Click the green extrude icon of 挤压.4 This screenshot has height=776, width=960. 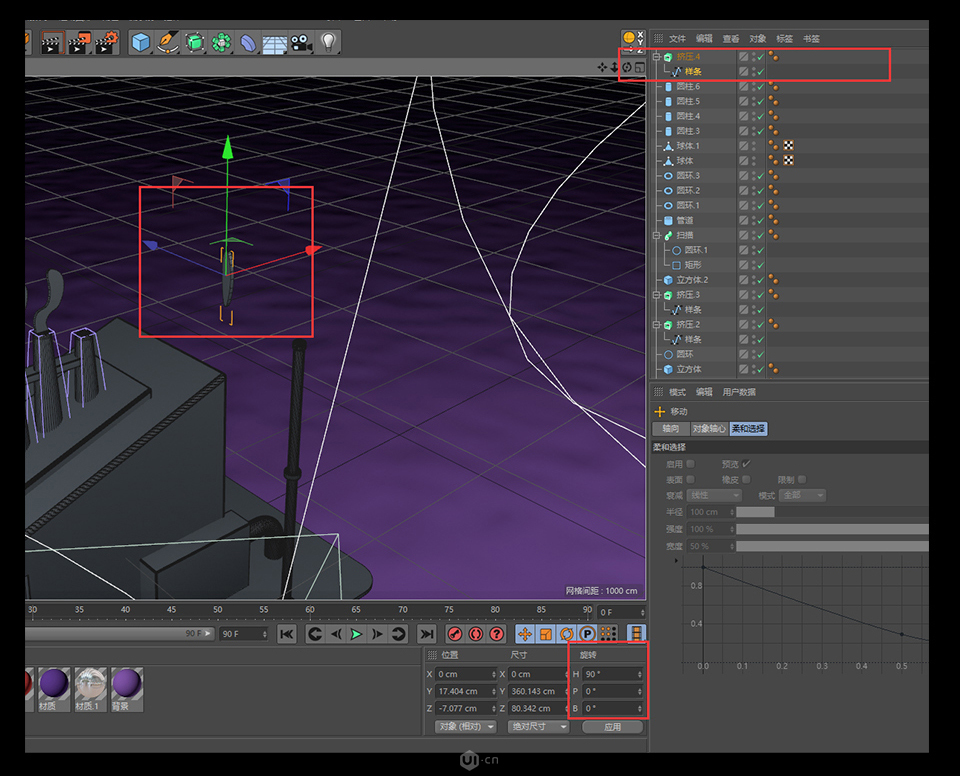(x=667, y=57)
